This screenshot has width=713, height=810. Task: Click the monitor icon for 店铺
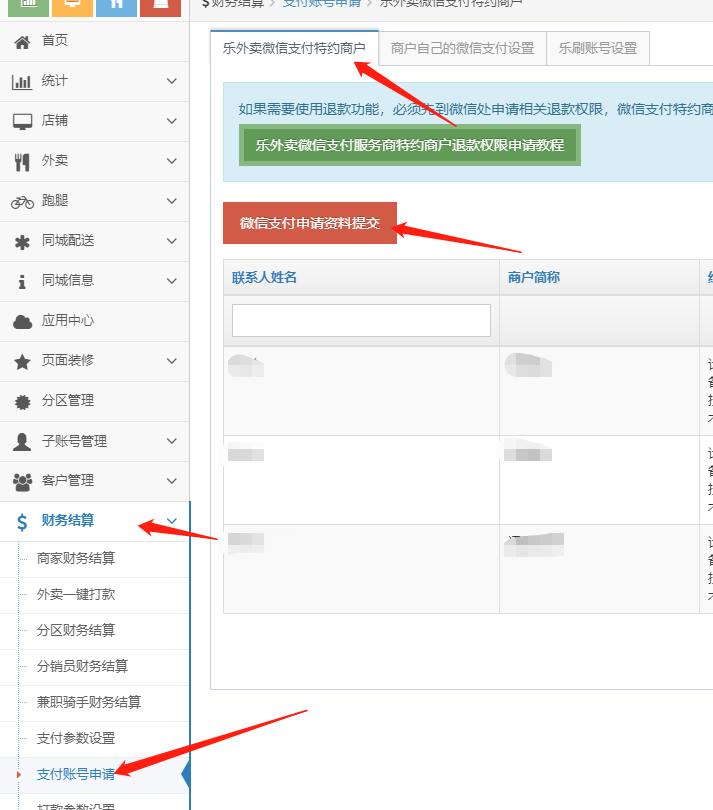coord(22,121)
